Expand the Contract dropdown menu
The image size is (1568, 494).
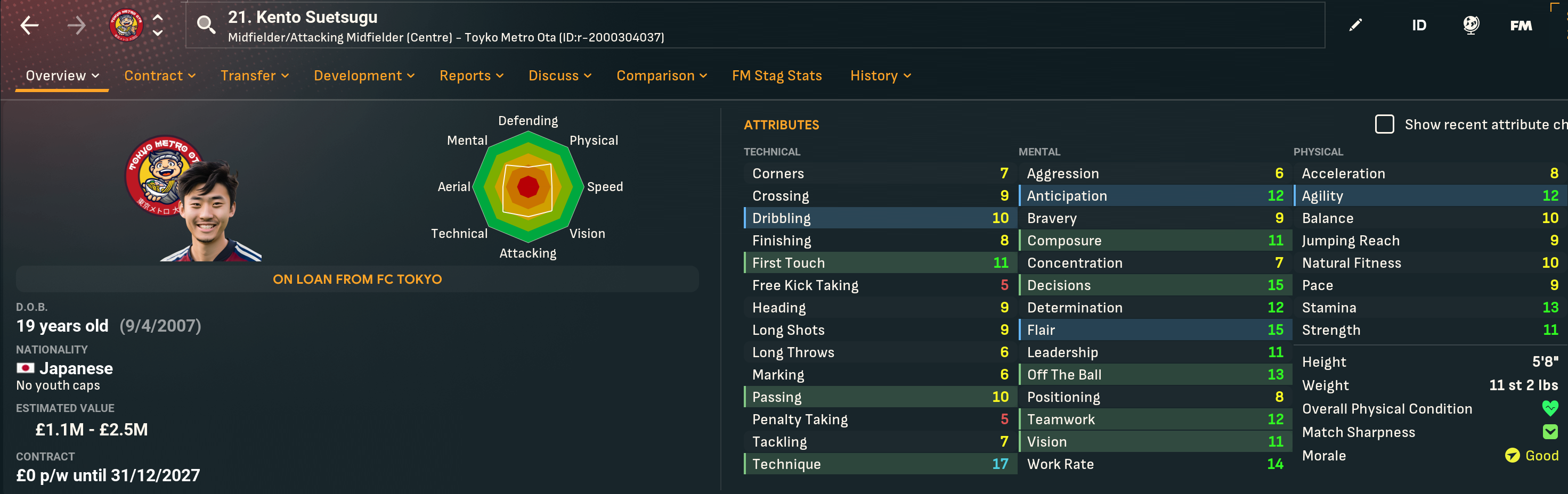point(160,76)
